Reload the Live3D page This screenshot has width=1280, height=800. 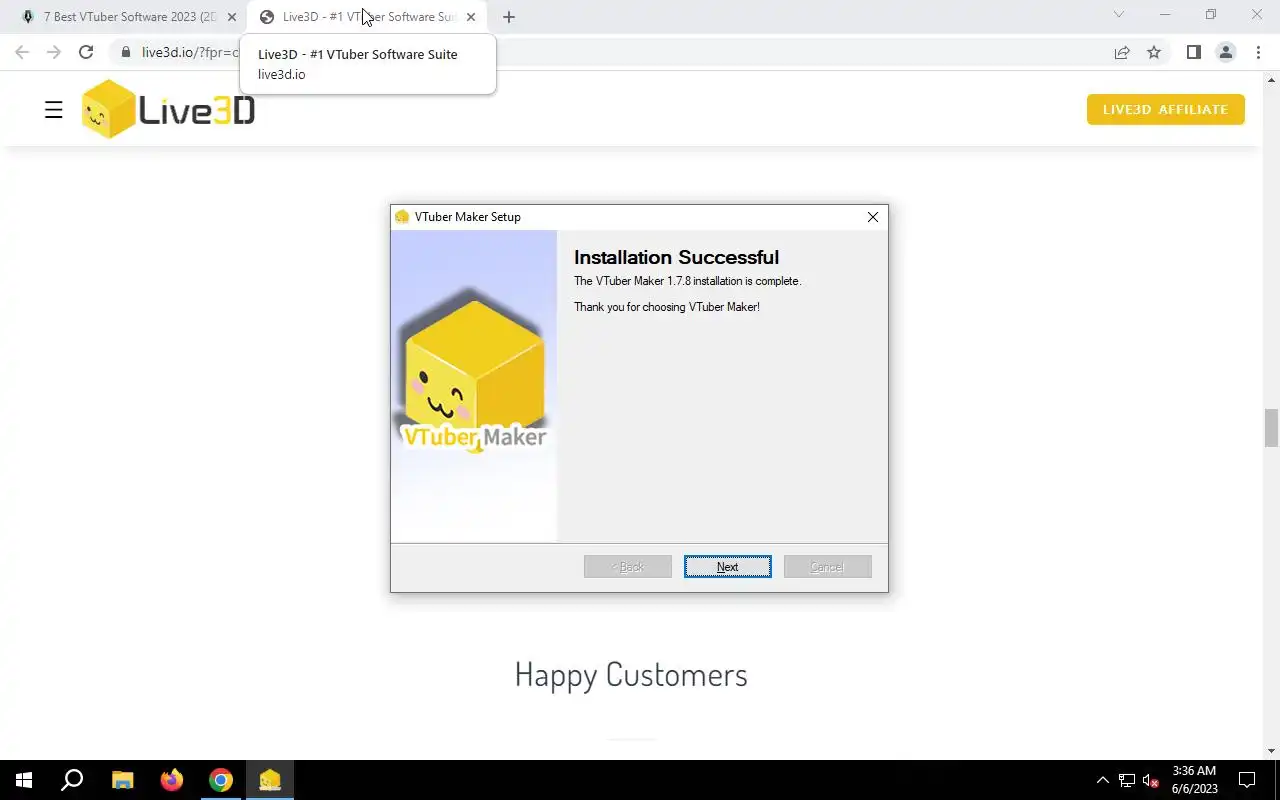(86, 52)
